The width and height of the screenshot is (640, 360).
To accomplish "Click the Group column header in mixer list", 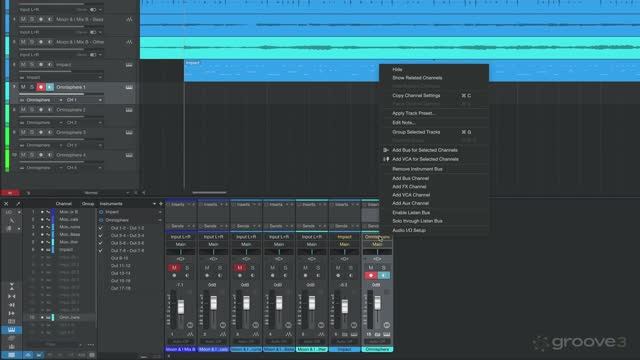I will (x=88, y=204).
